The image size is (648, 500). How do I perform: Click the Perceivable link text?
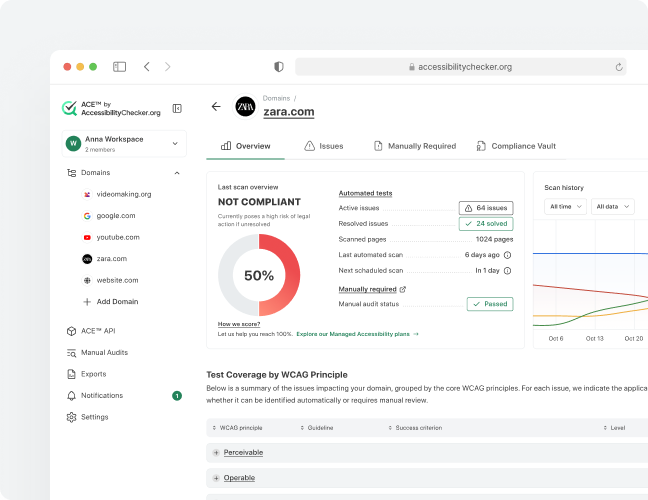[x=243, y=452]
